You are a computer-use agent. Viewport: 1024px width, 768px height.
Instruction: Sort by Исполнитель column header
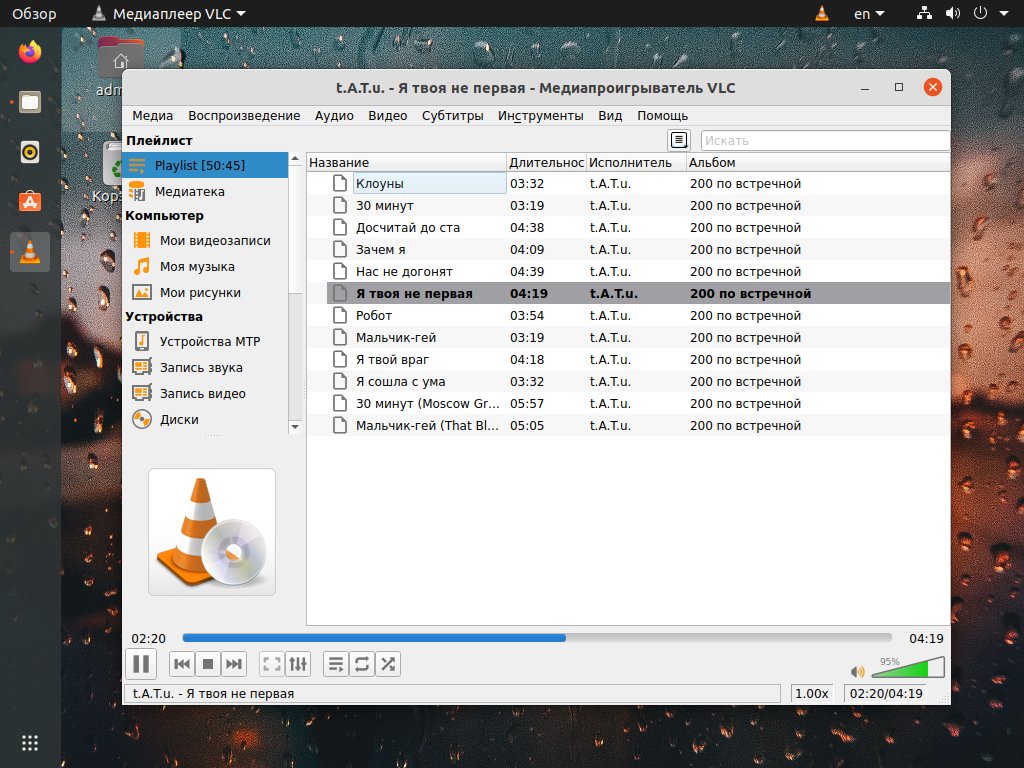(636, 163)
